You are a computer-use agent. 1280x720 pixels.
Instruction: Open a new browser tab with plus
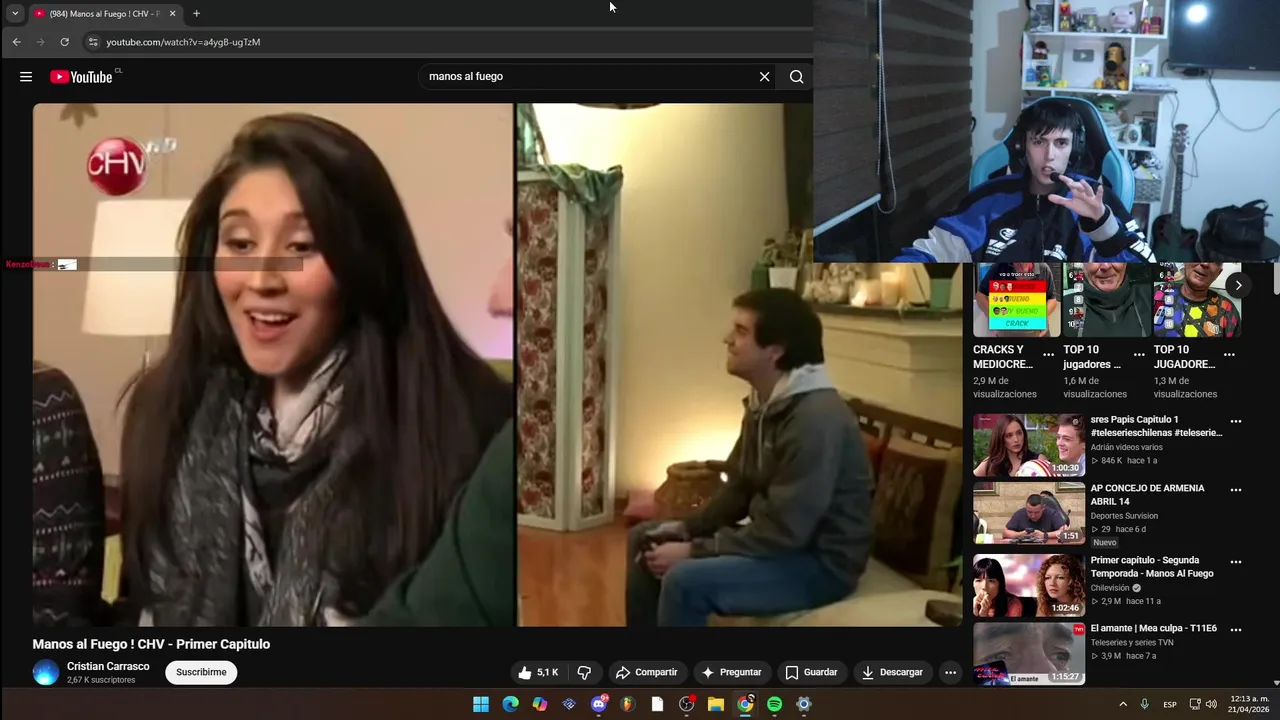196,14
